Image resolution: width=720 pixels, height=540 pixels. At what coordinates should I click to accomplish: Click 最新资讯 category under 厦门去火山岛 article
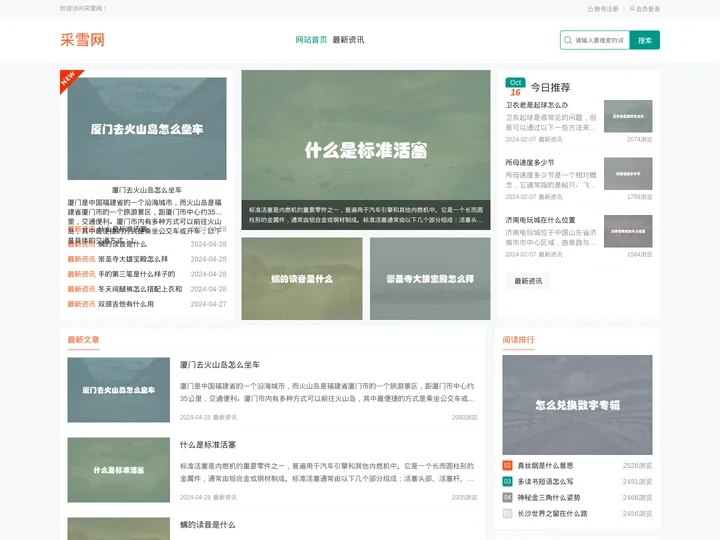point(225,417)
